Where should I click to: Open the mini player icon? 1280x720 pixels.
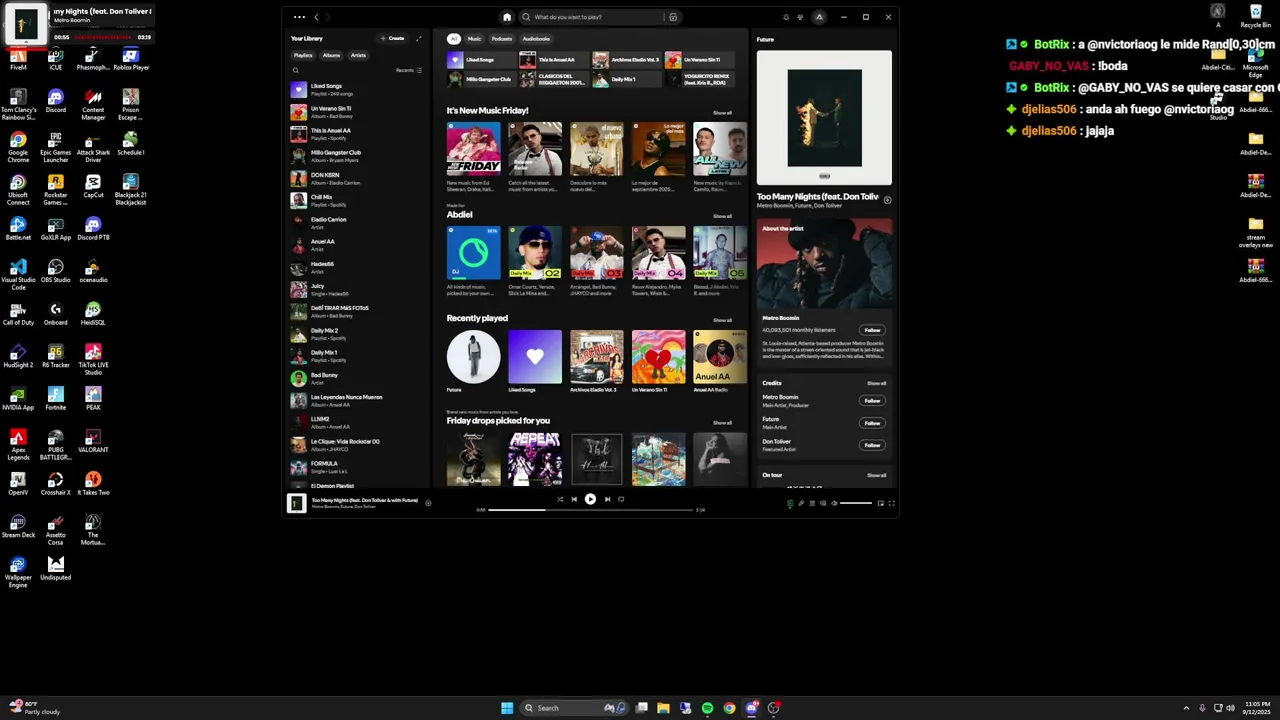pyautogui.click(x=881, y=503)
